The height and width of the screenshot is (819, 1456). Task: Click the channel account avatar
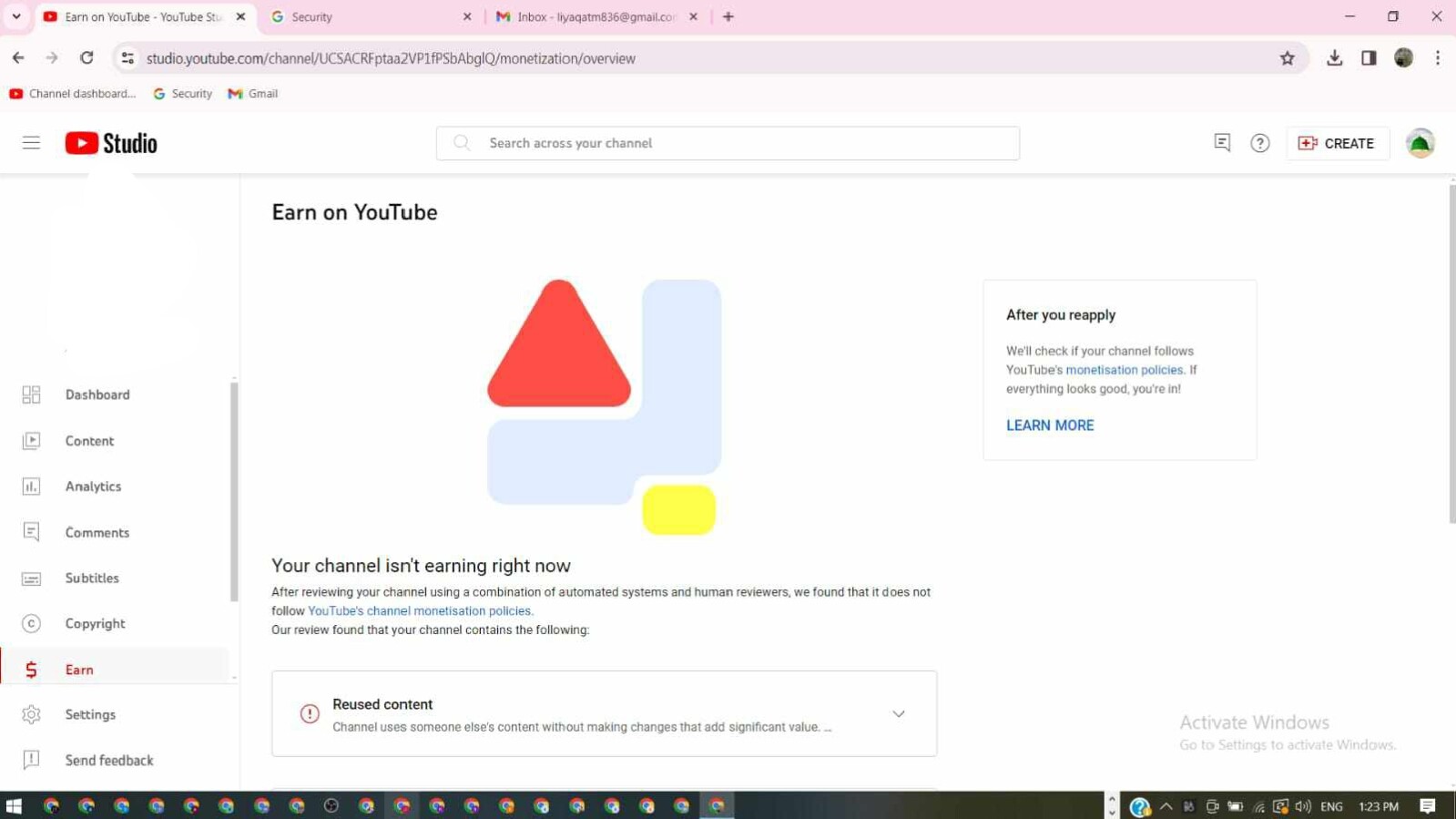[1420, 143]
